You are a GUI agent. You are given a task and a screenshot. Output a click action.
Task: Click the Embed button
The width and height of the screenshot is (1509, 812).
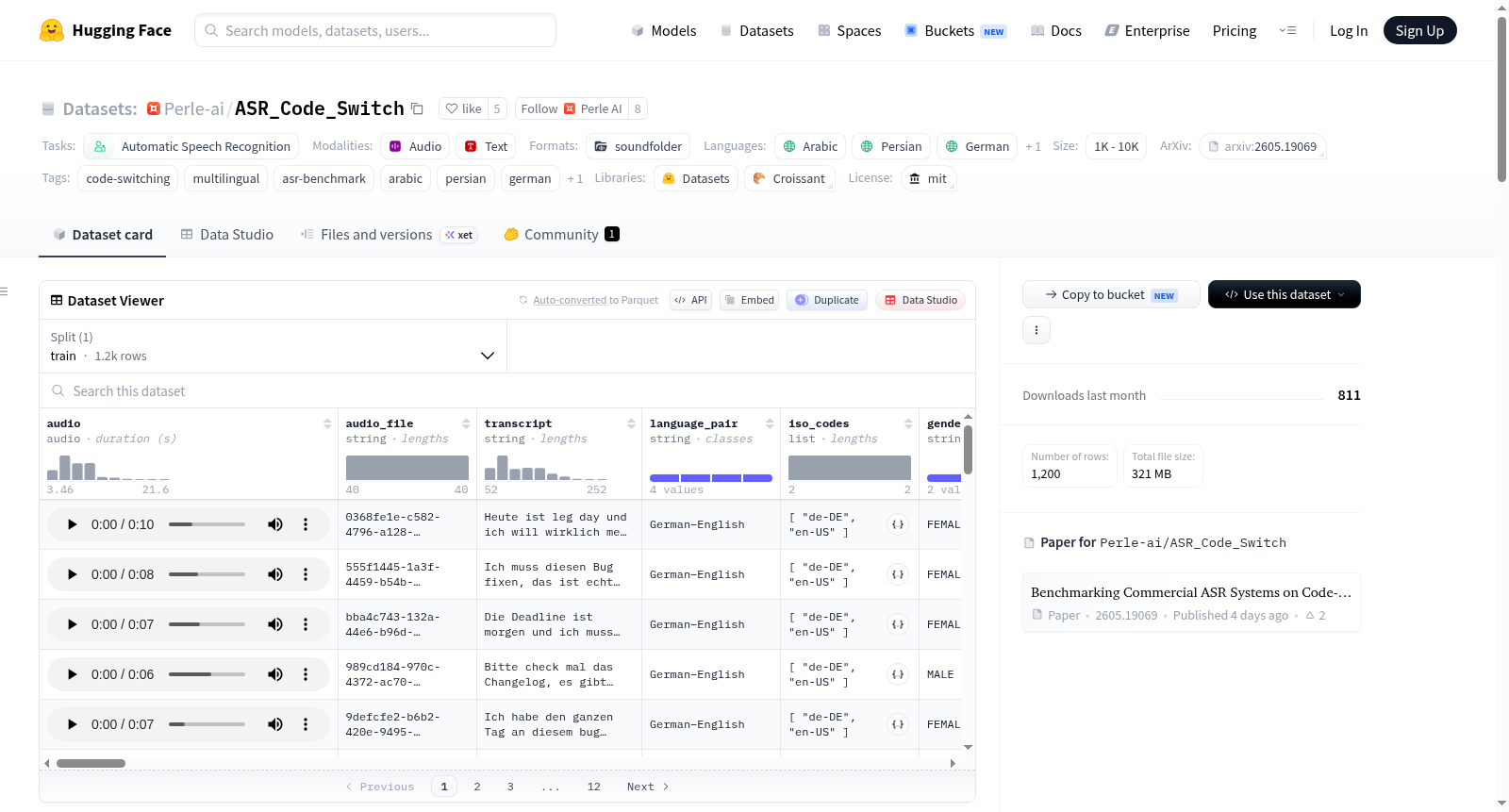click(x=749, y=300)
